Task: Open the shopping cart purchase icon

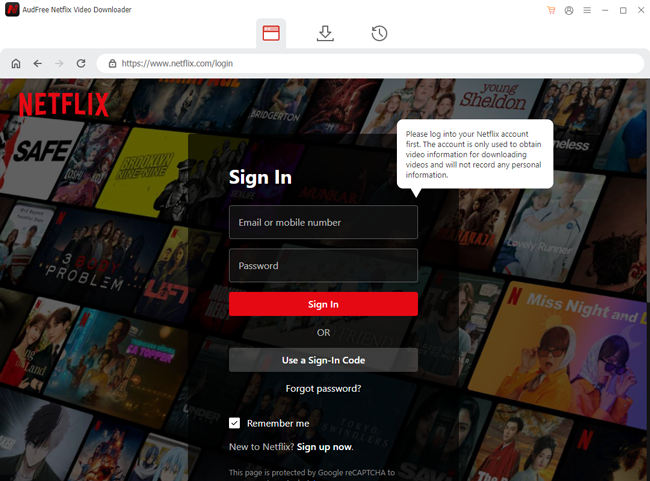Action: [551, 10]
